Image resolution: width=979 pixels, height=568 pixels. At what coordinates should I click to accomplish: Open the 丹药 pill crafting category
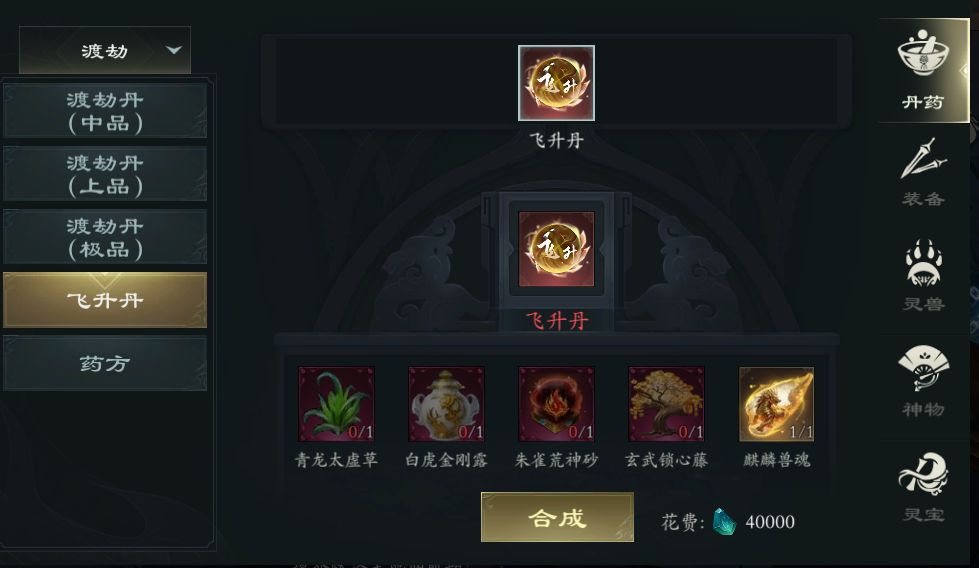coord(923,71)
